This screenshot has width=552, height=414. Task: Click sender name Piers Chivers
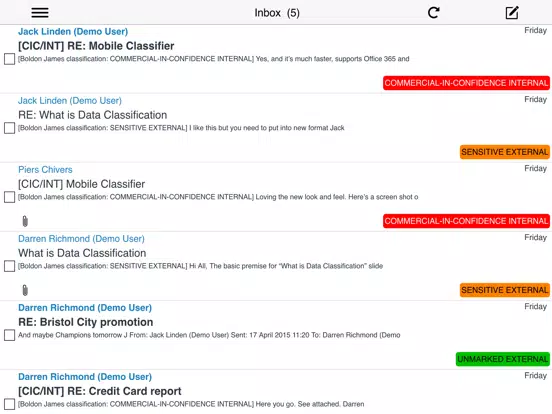(45, 169)
